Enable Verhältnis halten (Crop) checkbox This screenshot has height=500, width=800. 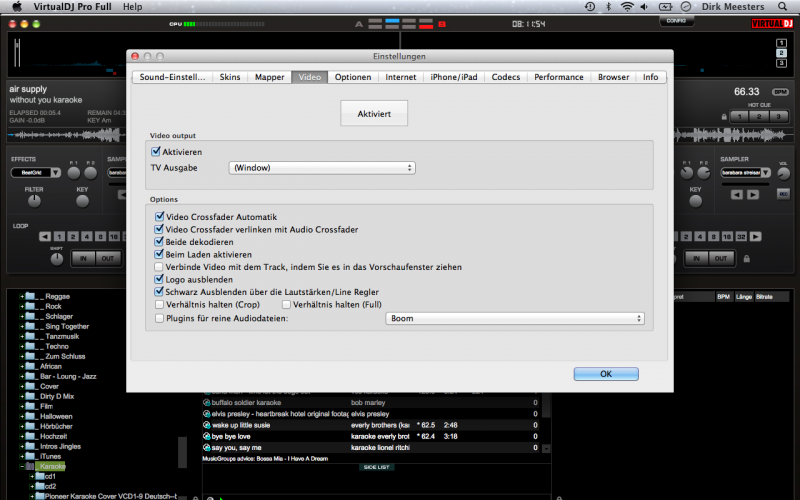coord(159,305)
